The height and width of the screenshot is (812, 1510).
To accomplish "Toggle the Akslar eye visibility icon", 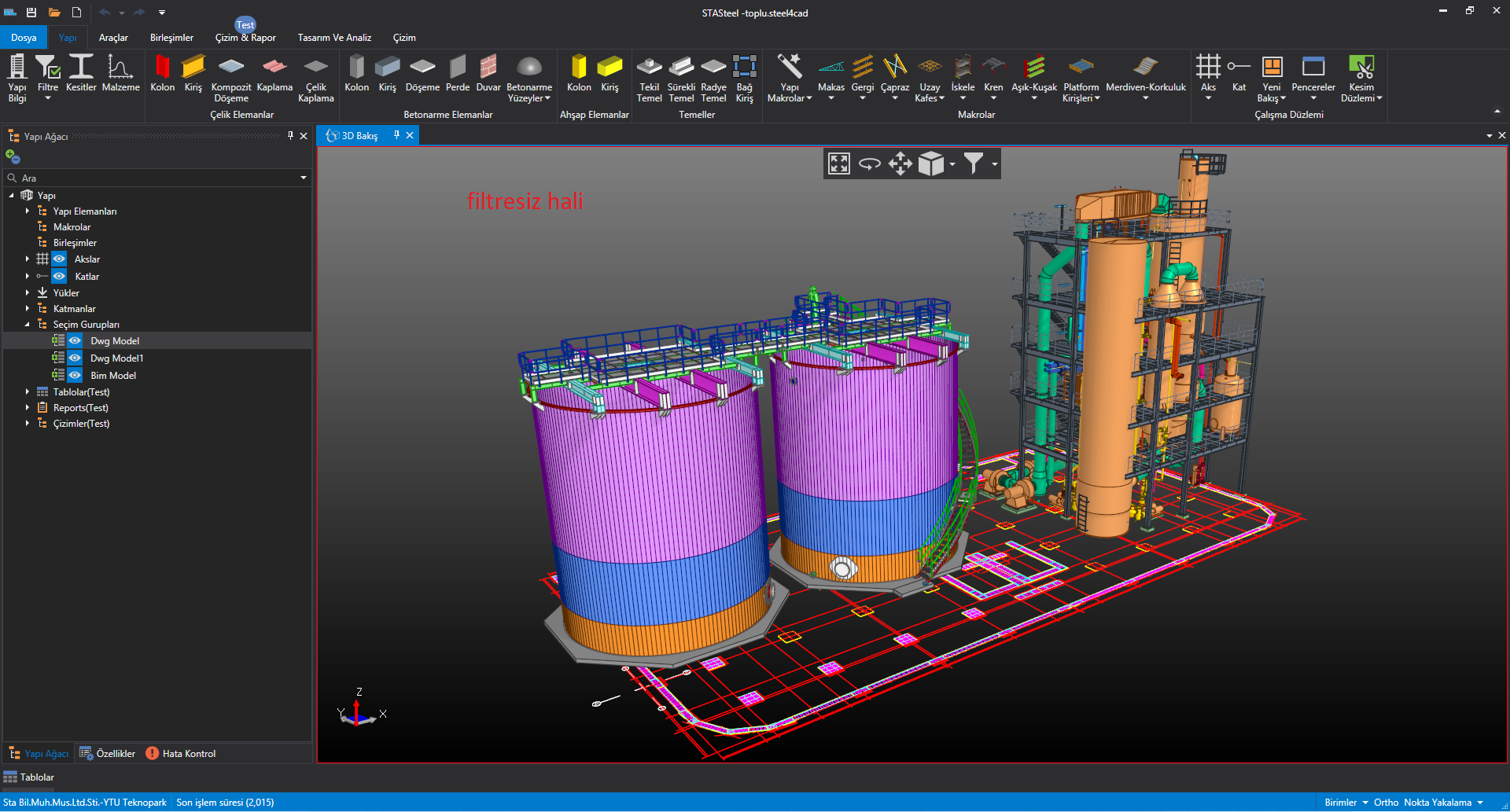I will [59, 259].
